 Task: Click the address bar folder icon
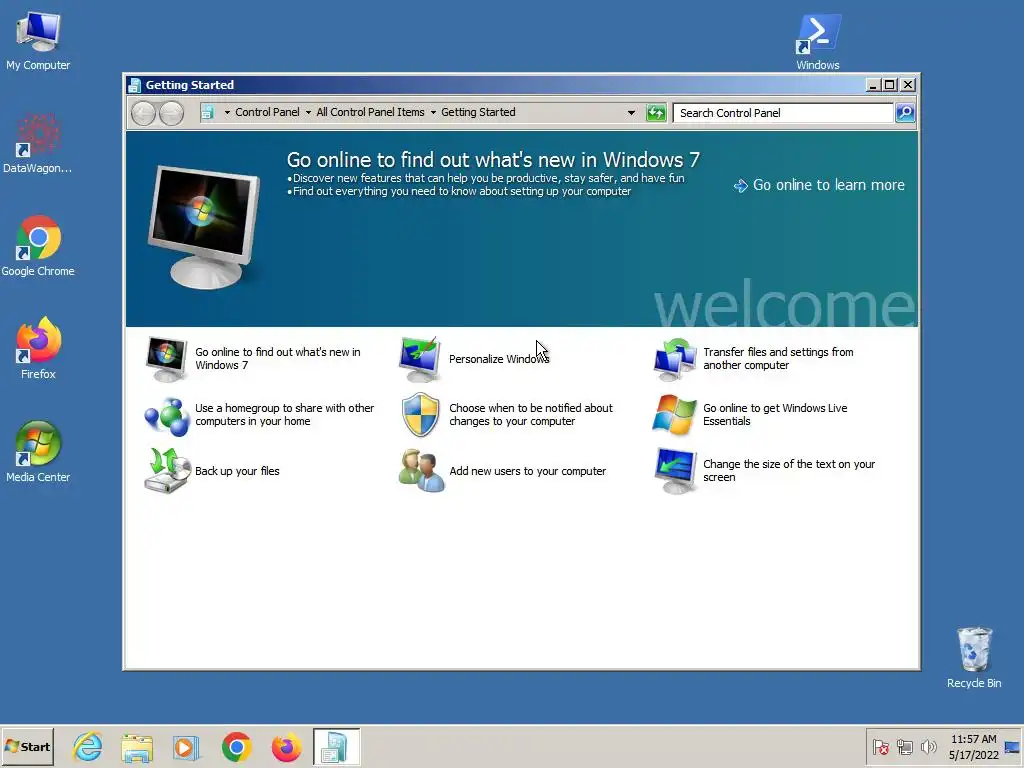pos(207,113)
